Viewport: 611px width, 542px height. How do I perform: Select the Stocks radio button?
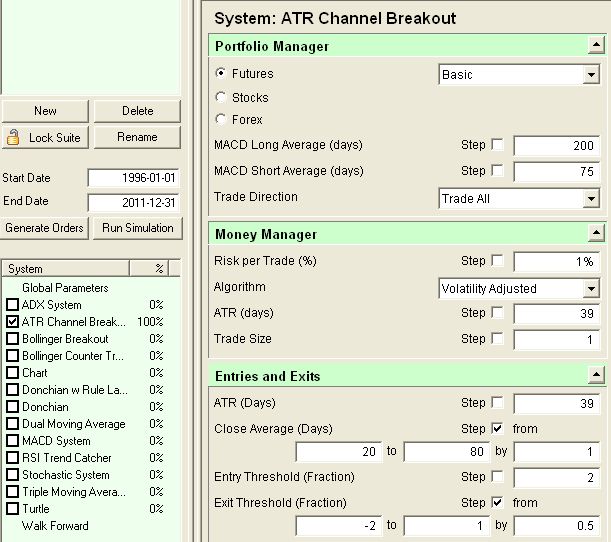coord(221,97)
